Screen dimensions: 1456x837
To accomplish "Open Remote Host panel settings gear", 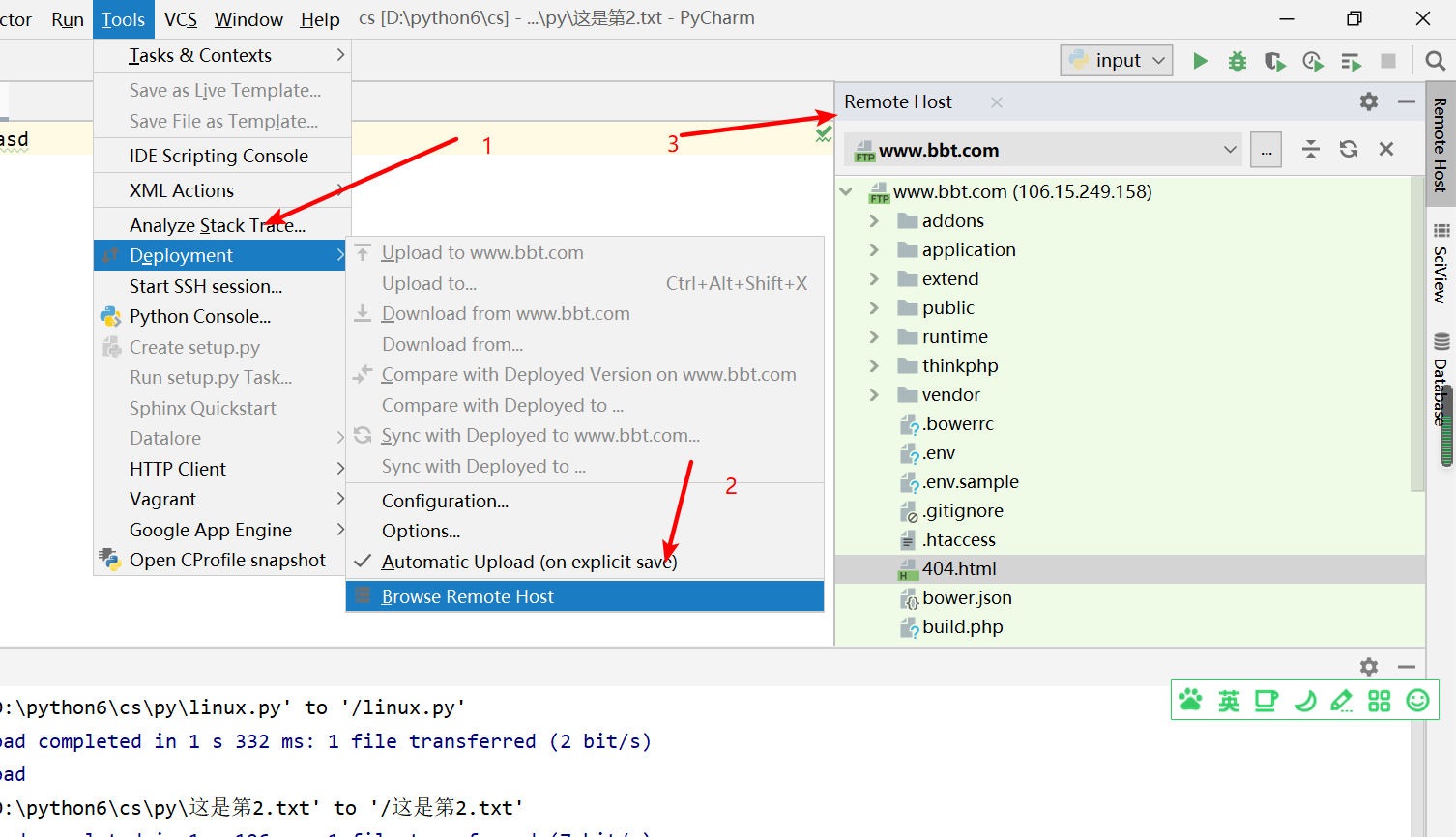I will (x=1369, y=101).
